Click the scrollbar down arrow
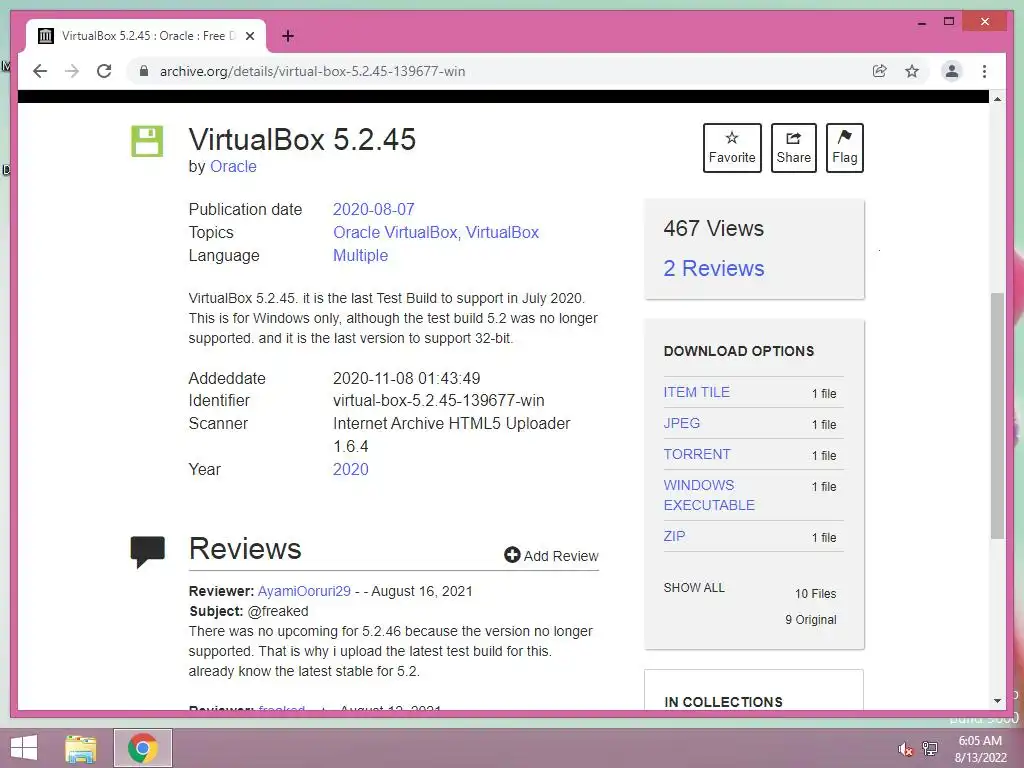Screen dimensions: 1024x768 997,701
